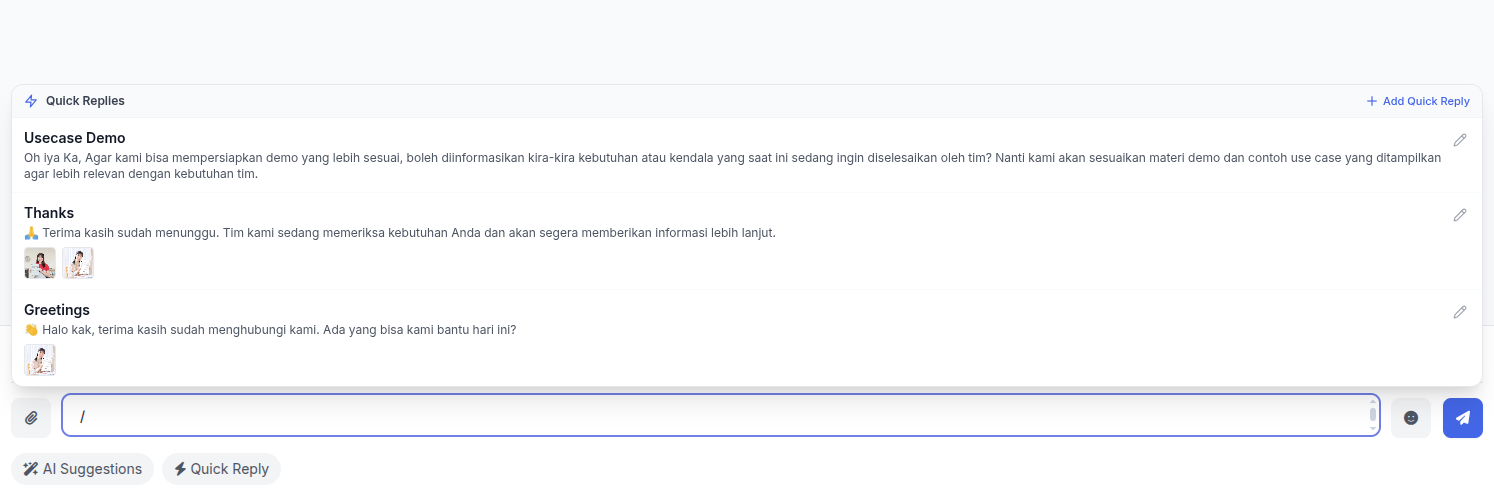
Task: Edit the Thanks quick reply
Action: click(x=1460, y=215)
